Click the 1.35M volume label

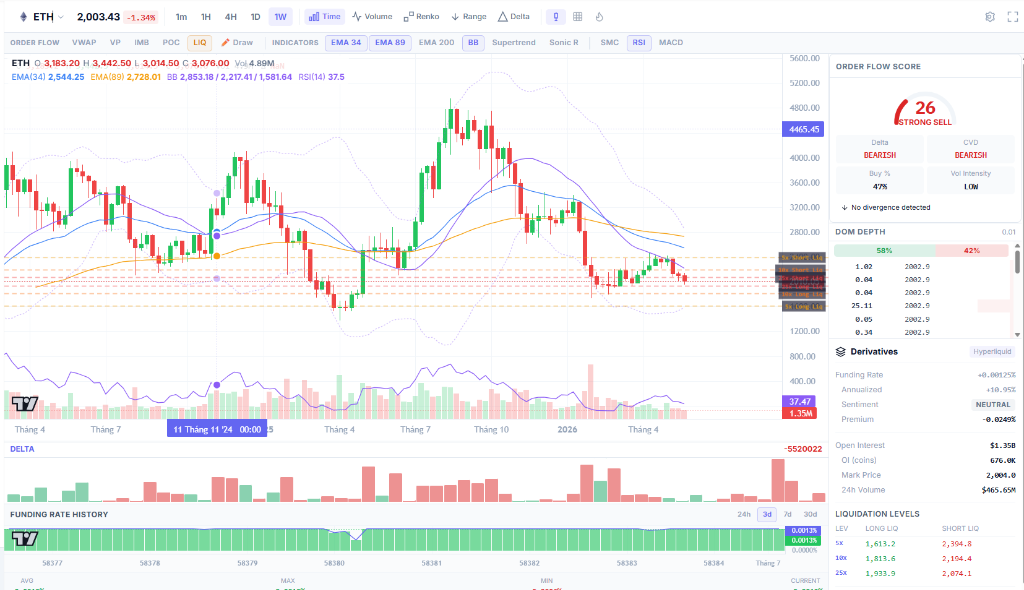[x=799, y=414]
